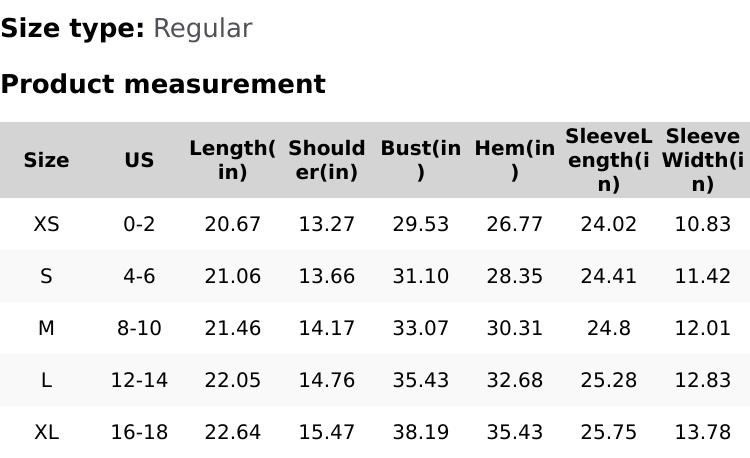Screen dimensions: 750x458
Task: Click the XS bust value 29.53
Action: click(420, 224)
